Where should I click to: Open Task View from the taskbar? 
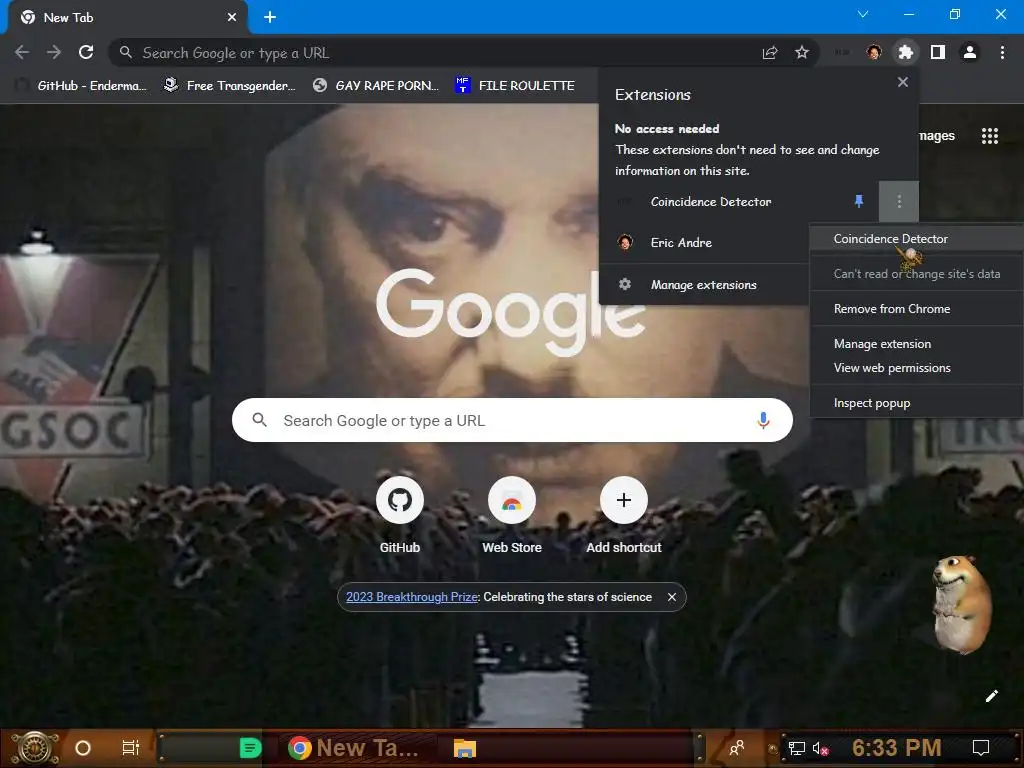coord(131,748)
